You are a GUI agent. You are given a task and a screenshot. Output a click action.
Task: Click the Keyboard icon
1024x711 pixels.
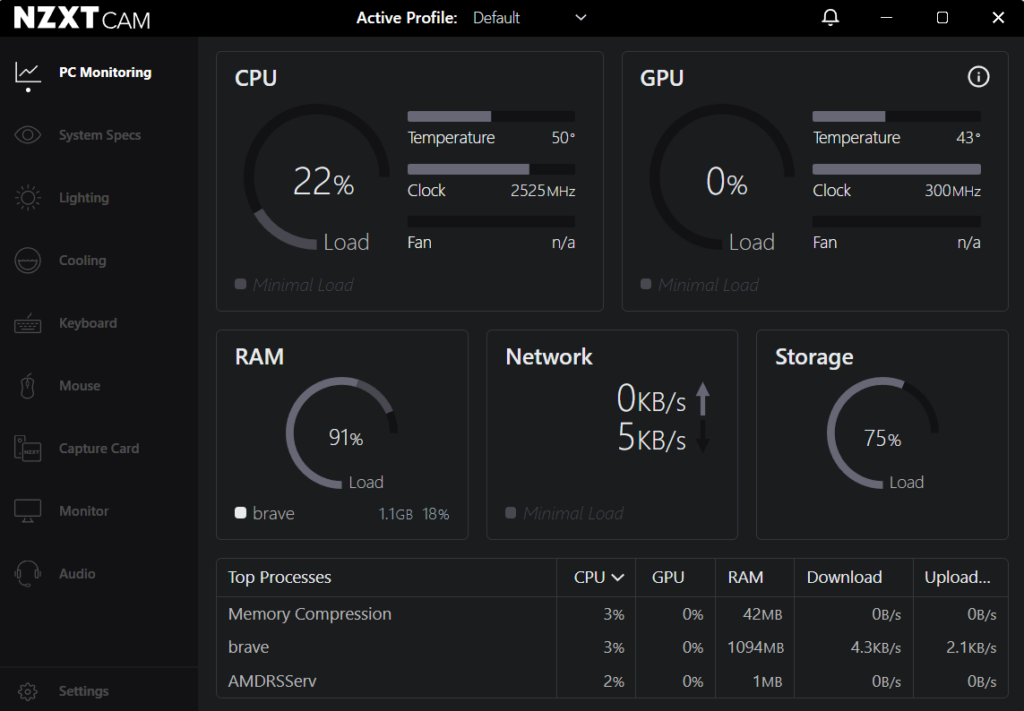[x=28, y=323]
